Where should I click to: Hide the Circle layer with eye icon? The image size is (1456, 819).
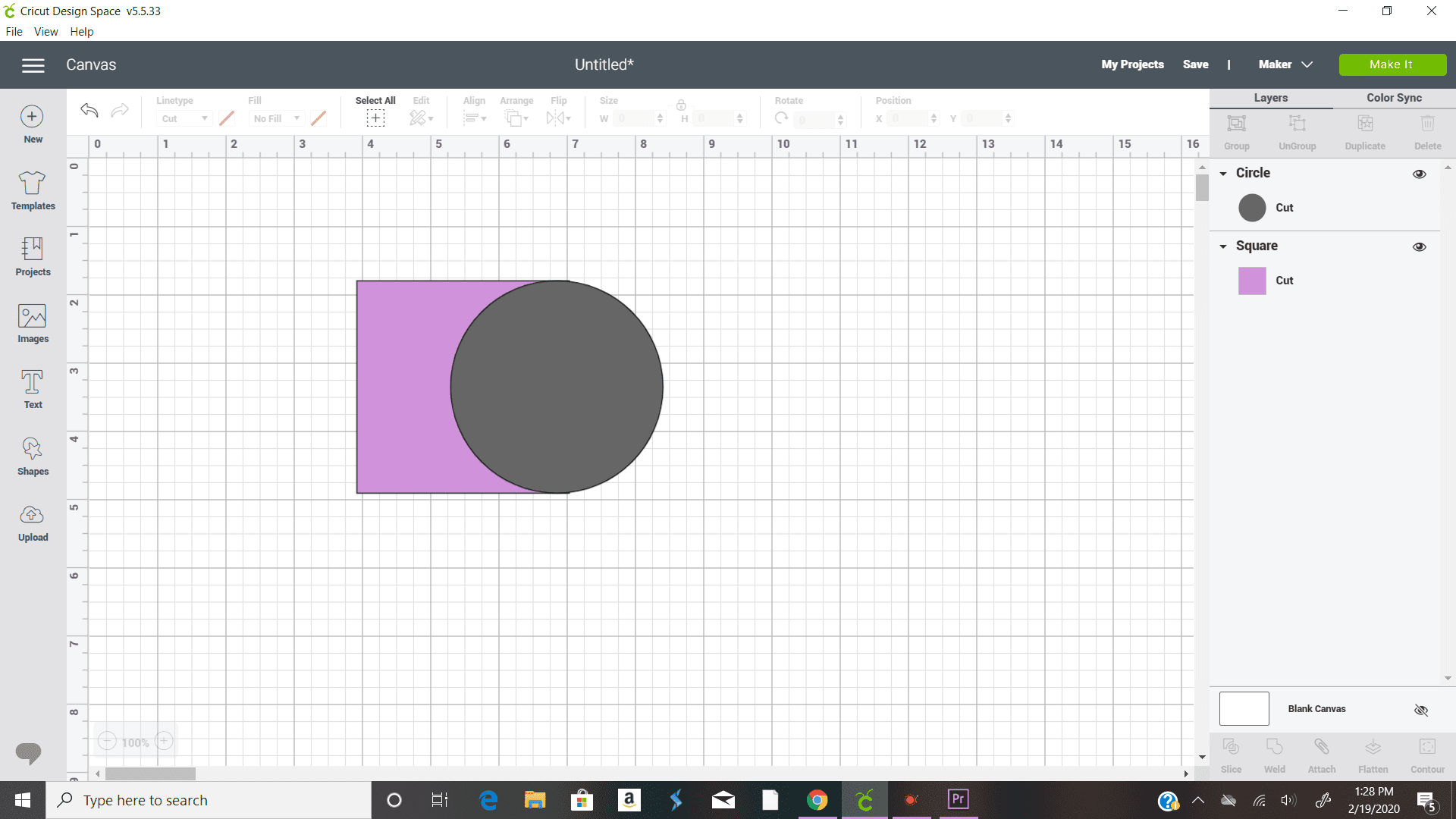tap(1420, 174)
